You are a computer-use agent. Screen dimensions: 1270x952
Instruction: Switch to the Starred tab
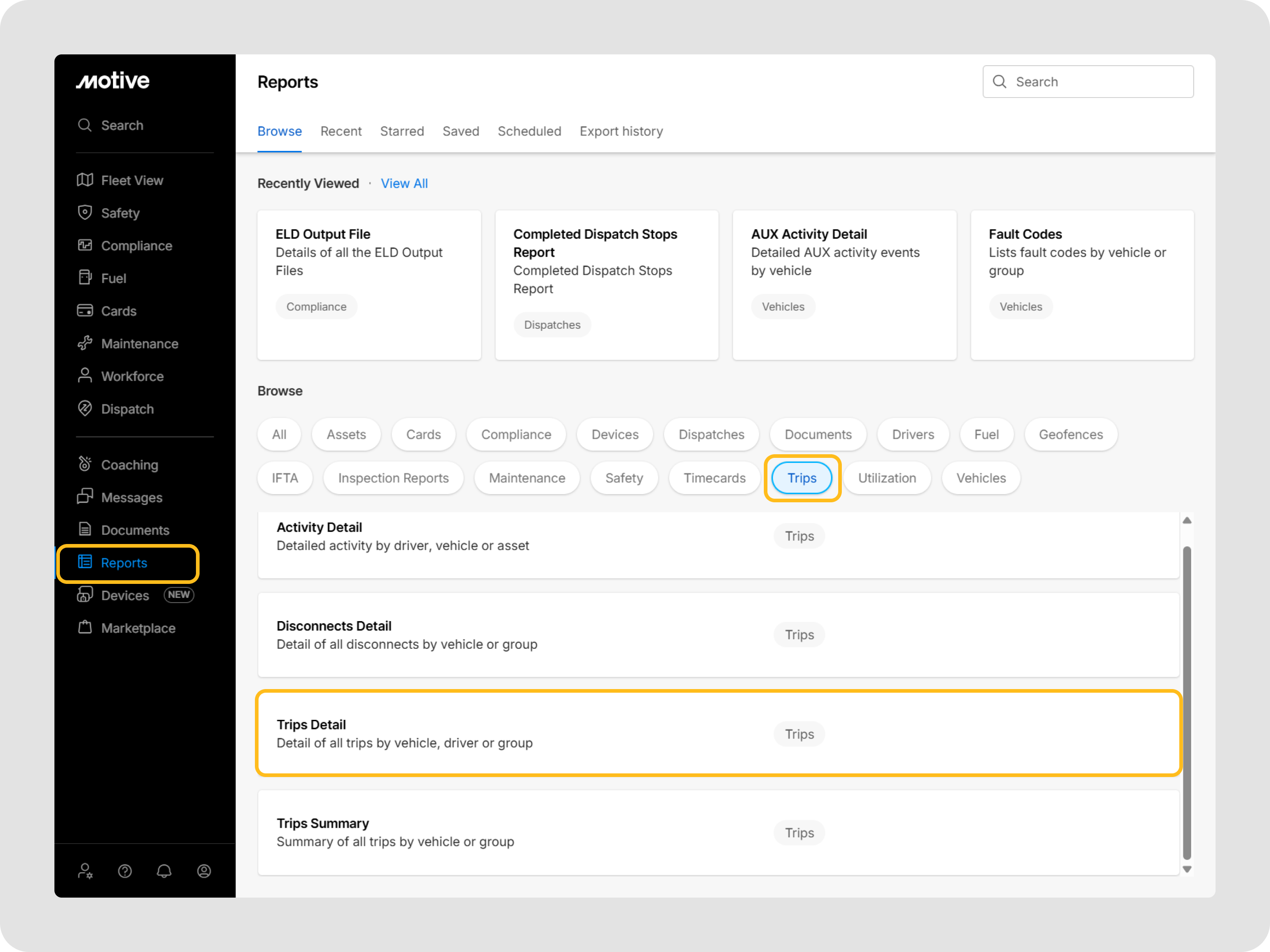pyautogui.click(x=402, y=131)
